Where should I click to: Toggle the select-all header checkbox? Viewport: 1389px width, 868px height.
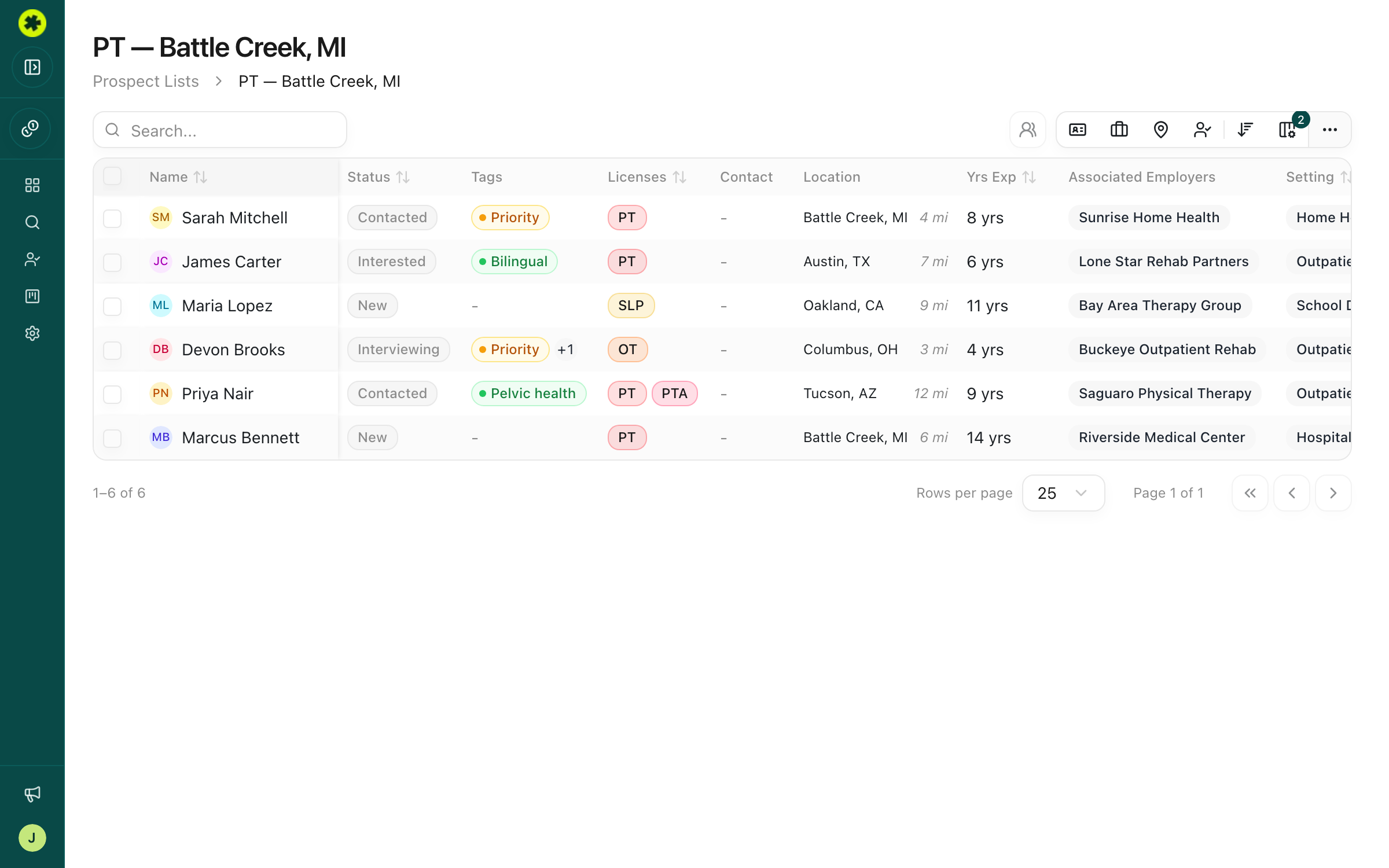pyautogui.click(x=112, y=176)
